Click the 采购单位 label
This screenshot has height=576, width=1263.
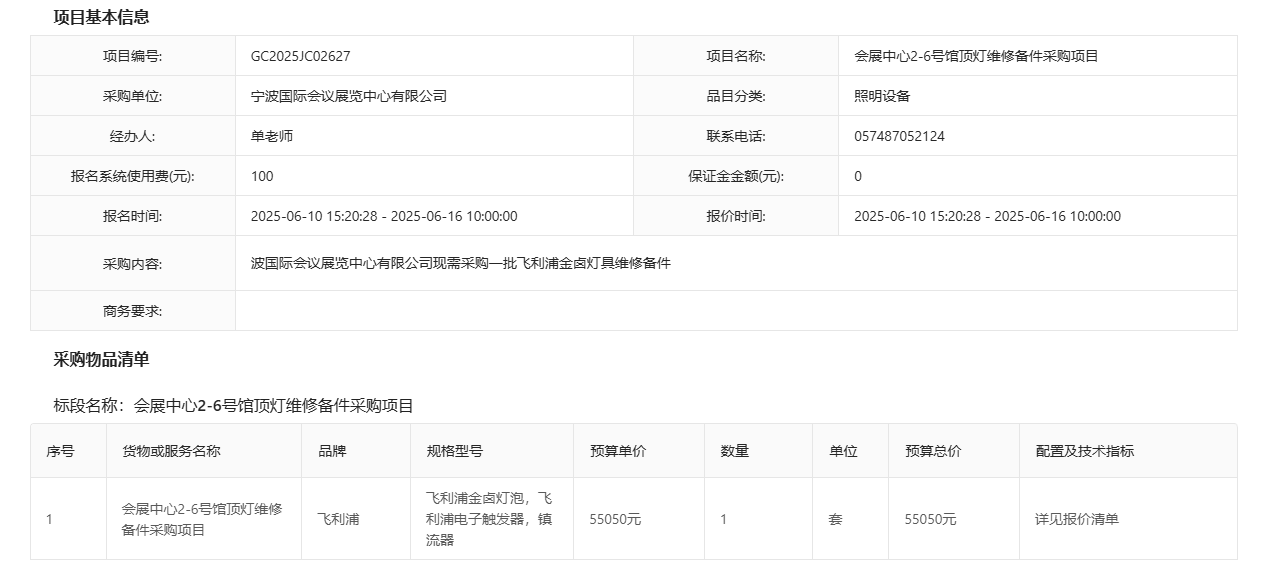tap(132, 96)
